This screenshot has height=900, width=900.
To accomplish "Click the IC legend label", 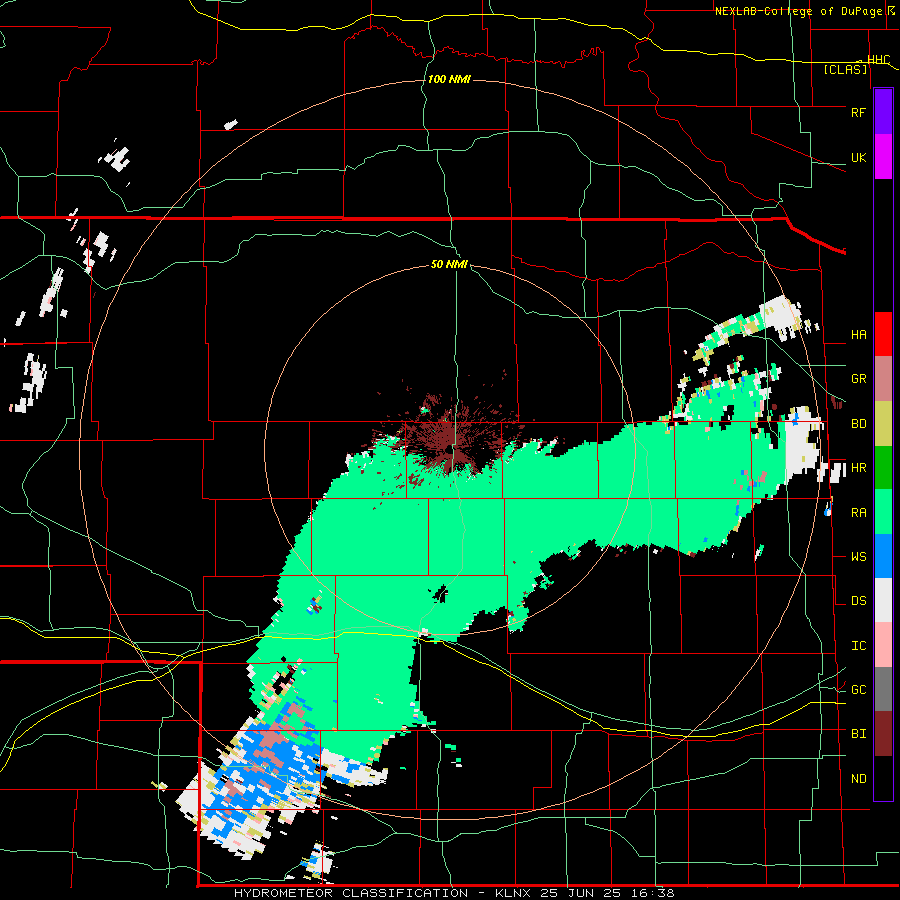I will point(858,646).
